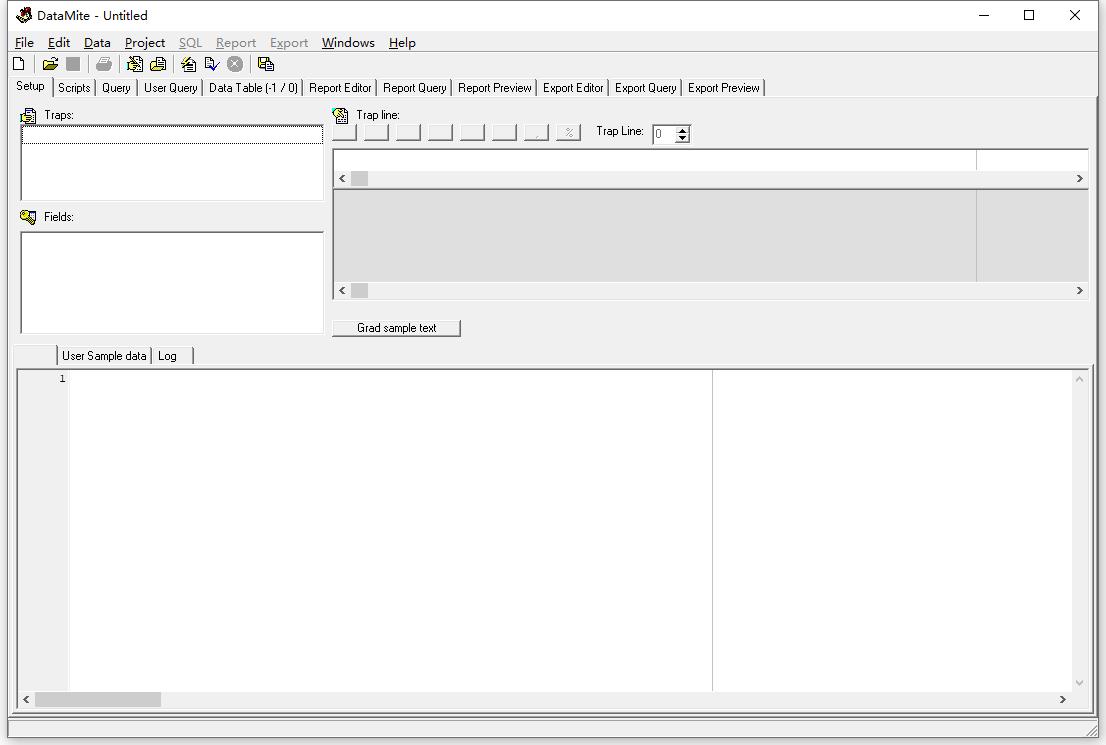
Task: Click the copy document toolbar icon
Action: (x=159, y=64)
